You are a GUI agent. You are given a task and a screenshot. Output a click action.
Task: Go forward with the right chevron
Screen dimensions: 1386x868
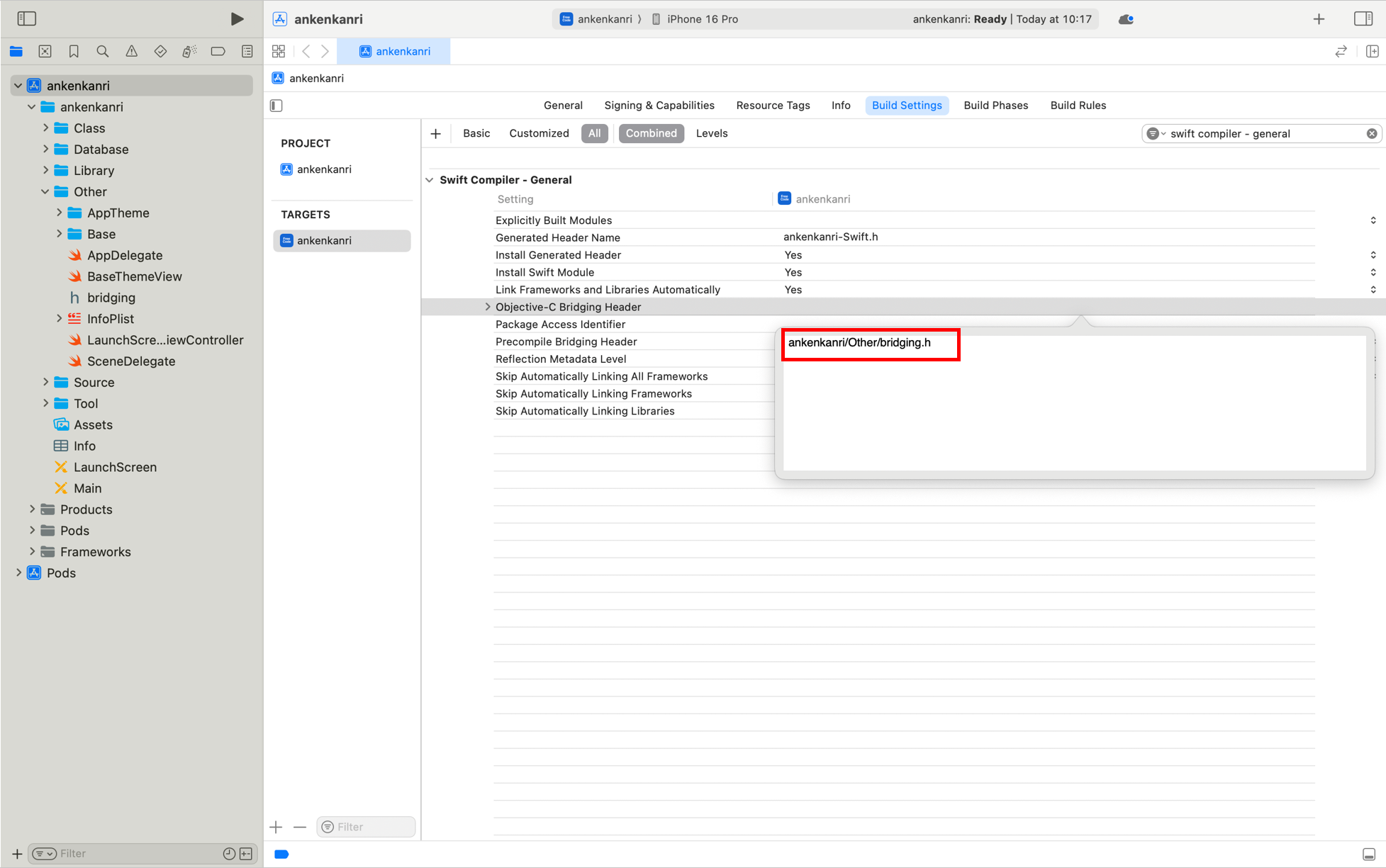tap(325, 51)
